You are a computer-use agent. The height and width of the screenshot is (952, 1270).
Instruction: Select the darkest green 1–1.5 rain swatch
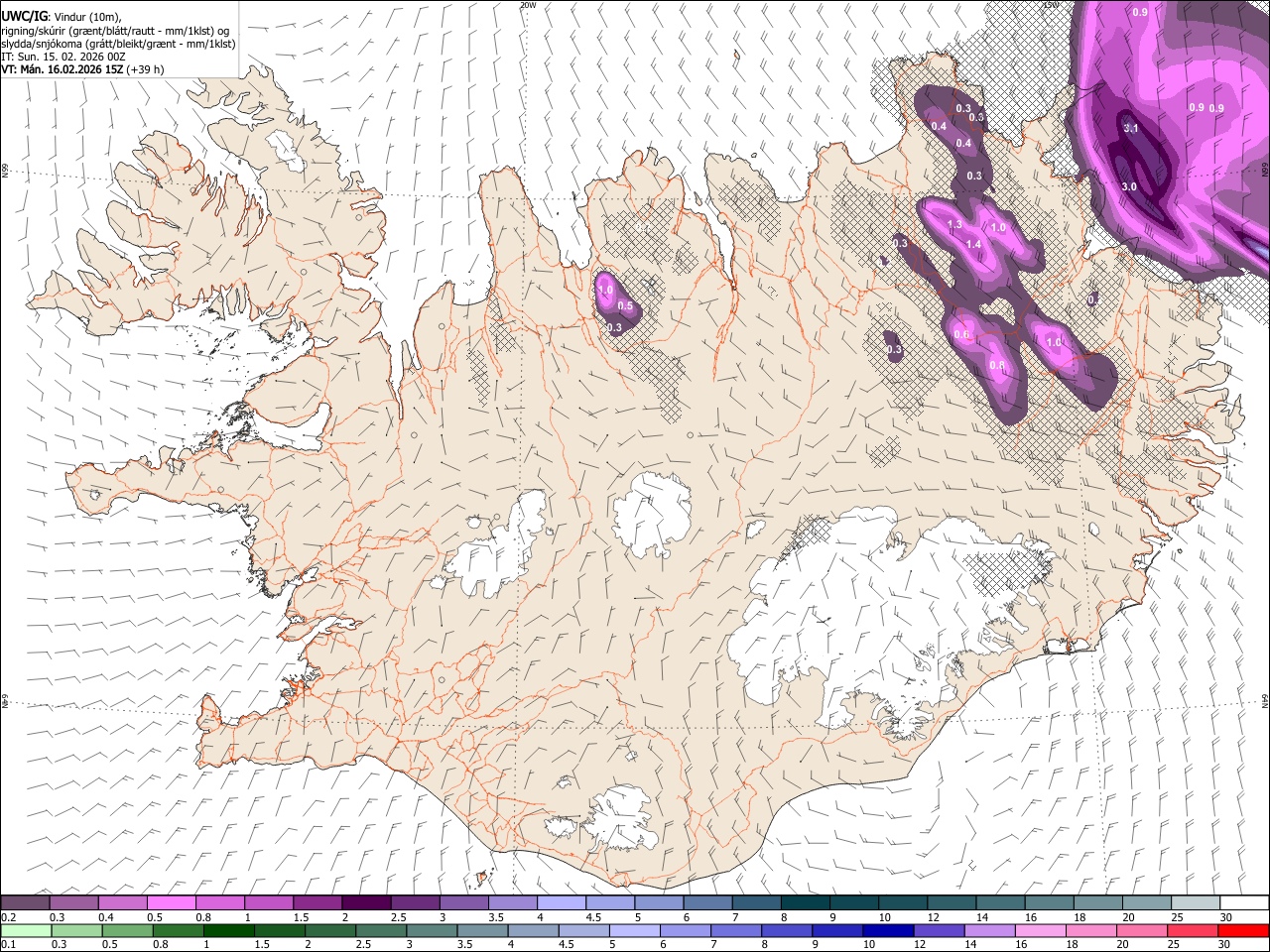(229, 930)
